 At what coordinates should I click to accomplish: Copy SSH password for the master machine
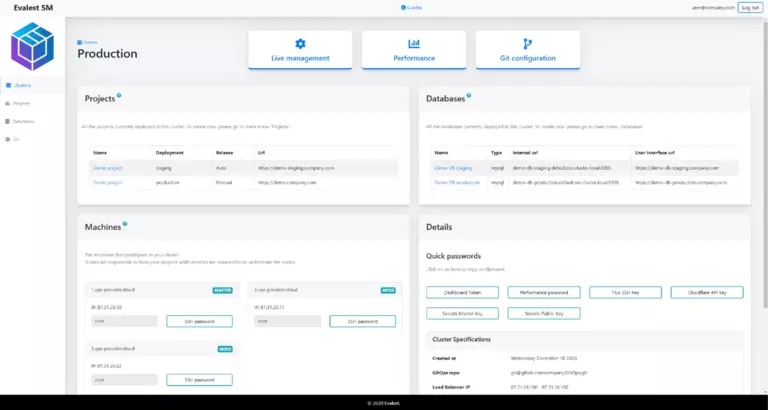199,321
